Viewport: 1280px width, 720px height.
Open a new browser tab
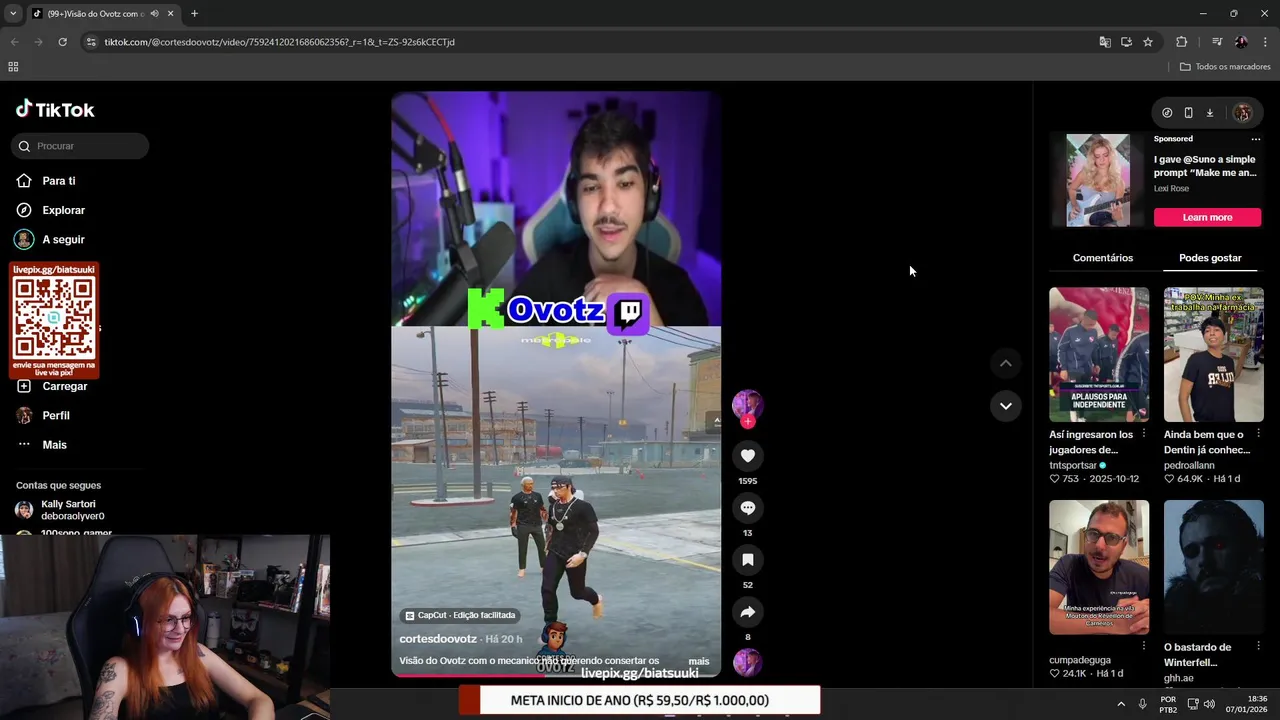[194, 14]
